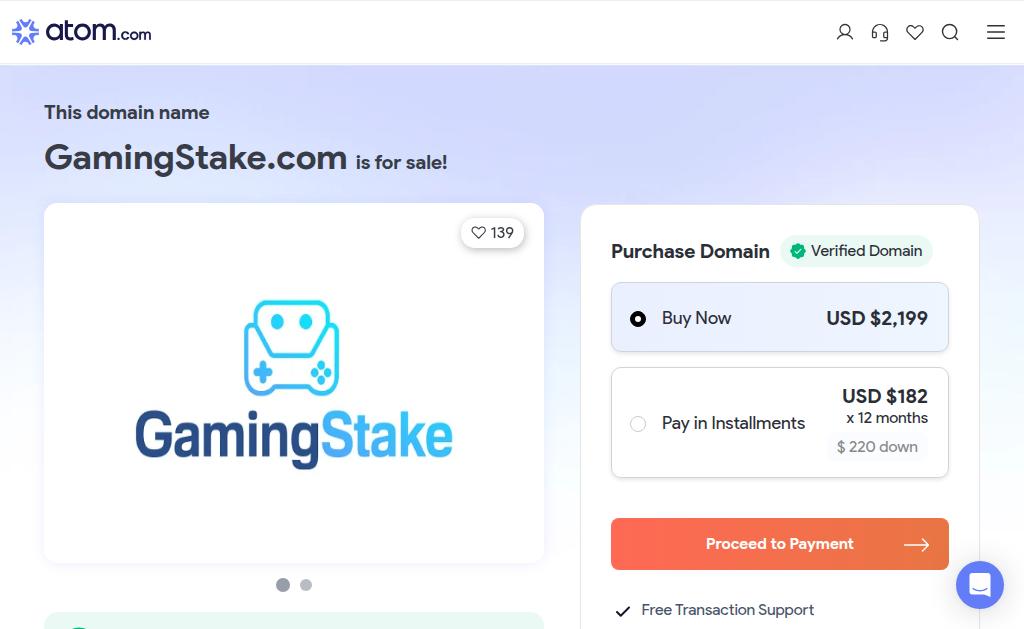The height and width of the screenshot is (629, 1024).
Task: Click the Verified Domain badge
Action: click(856, 251)
